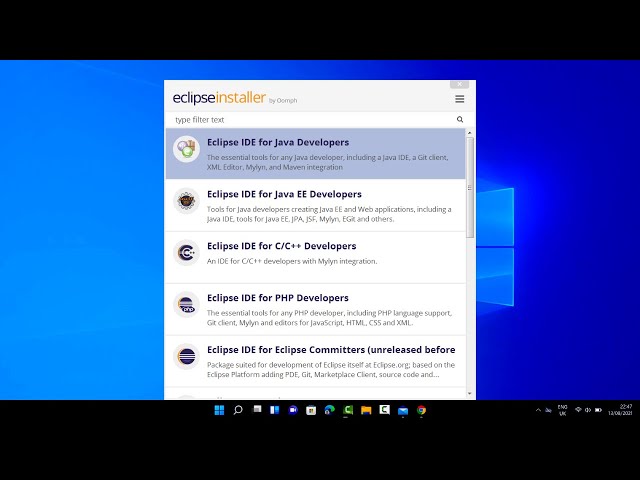The height and width of the screenshot is (480, 640).
Task: Select the PHP Developers package icon
Action: click(x=187, y=304)
